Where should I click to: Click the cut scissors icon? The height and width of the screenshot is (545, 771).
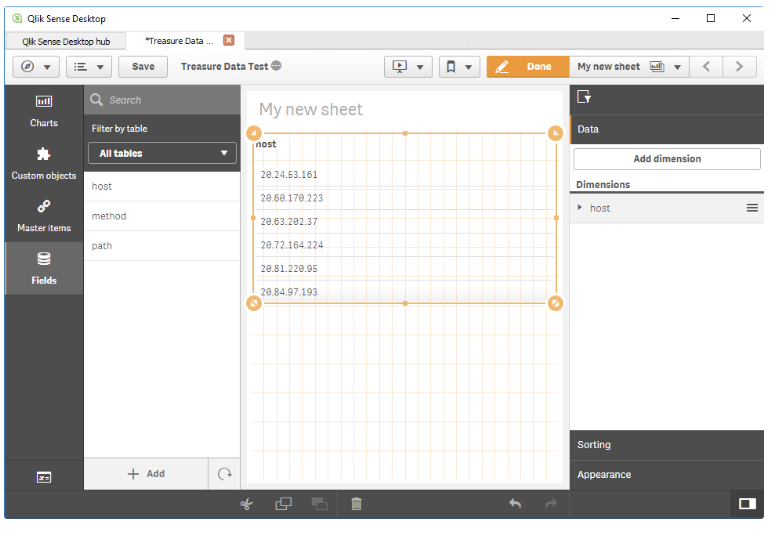pyautogui.click(x=246, y=504)
